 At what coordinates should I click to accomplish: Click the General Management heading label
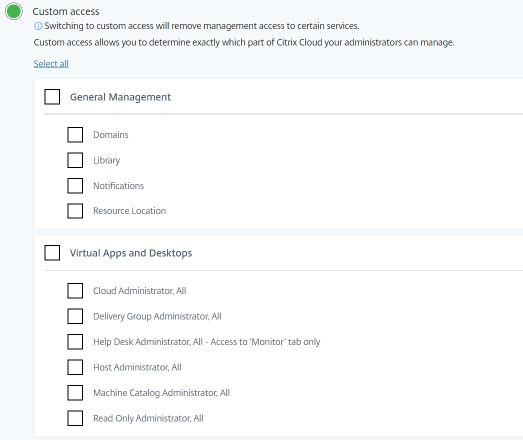(120, 97)
